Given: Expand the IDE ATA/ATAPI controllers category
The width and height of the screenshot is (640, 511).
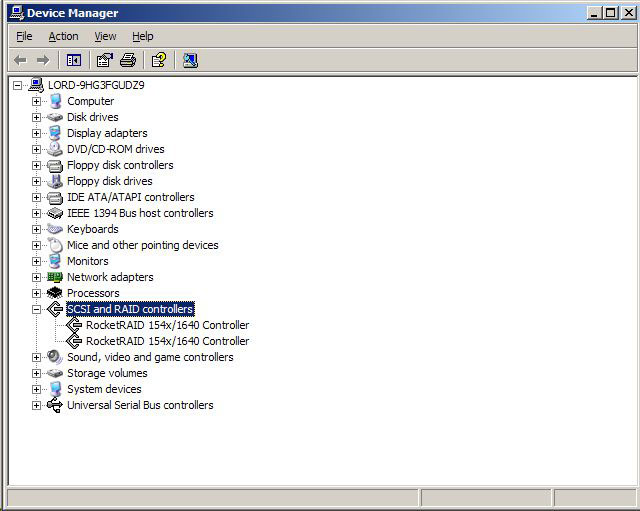Looking at the screenshot, I should point(36,197).
